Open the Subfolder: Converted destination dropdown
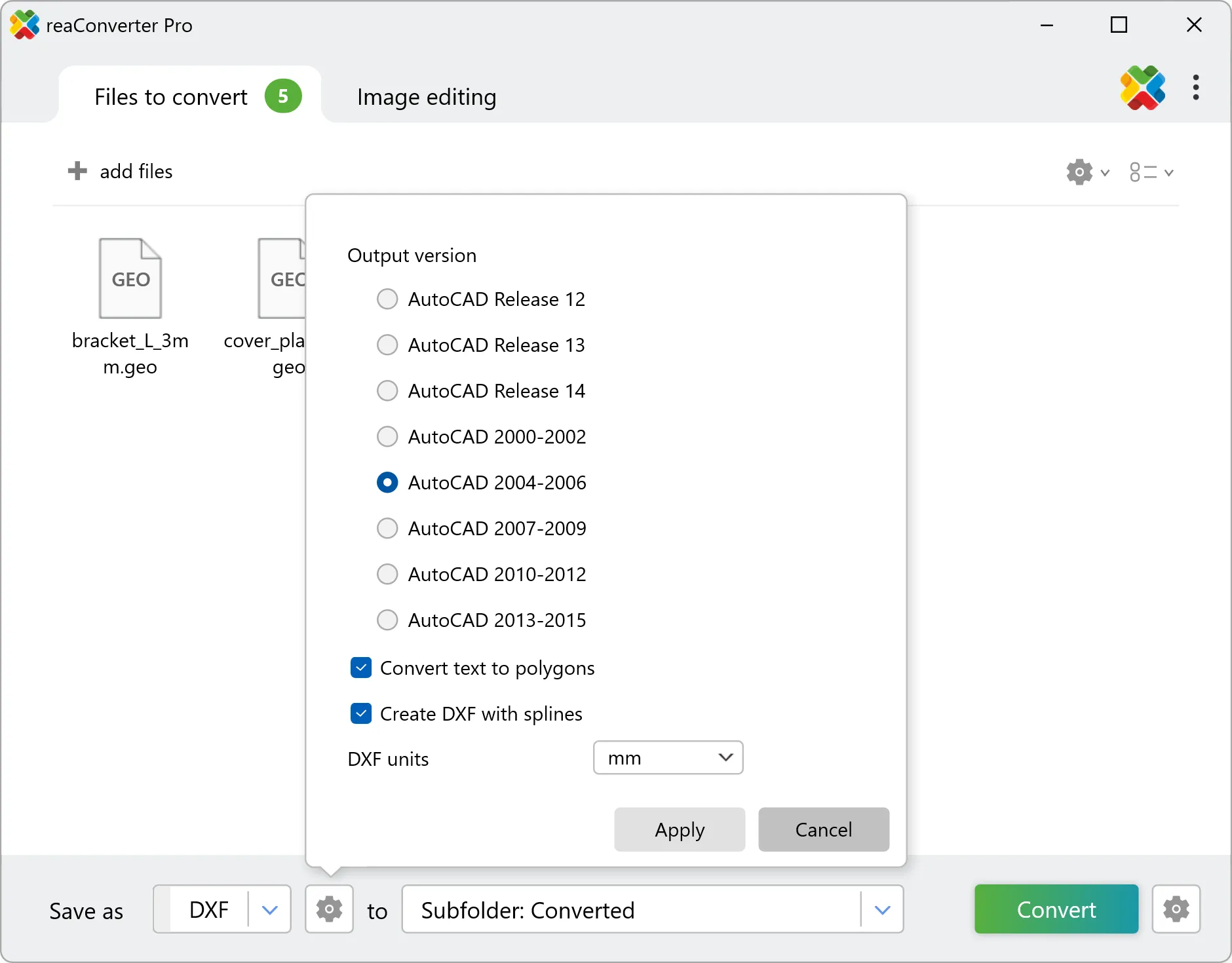The height and width of the screenshot is (963, 1232). 883,909
